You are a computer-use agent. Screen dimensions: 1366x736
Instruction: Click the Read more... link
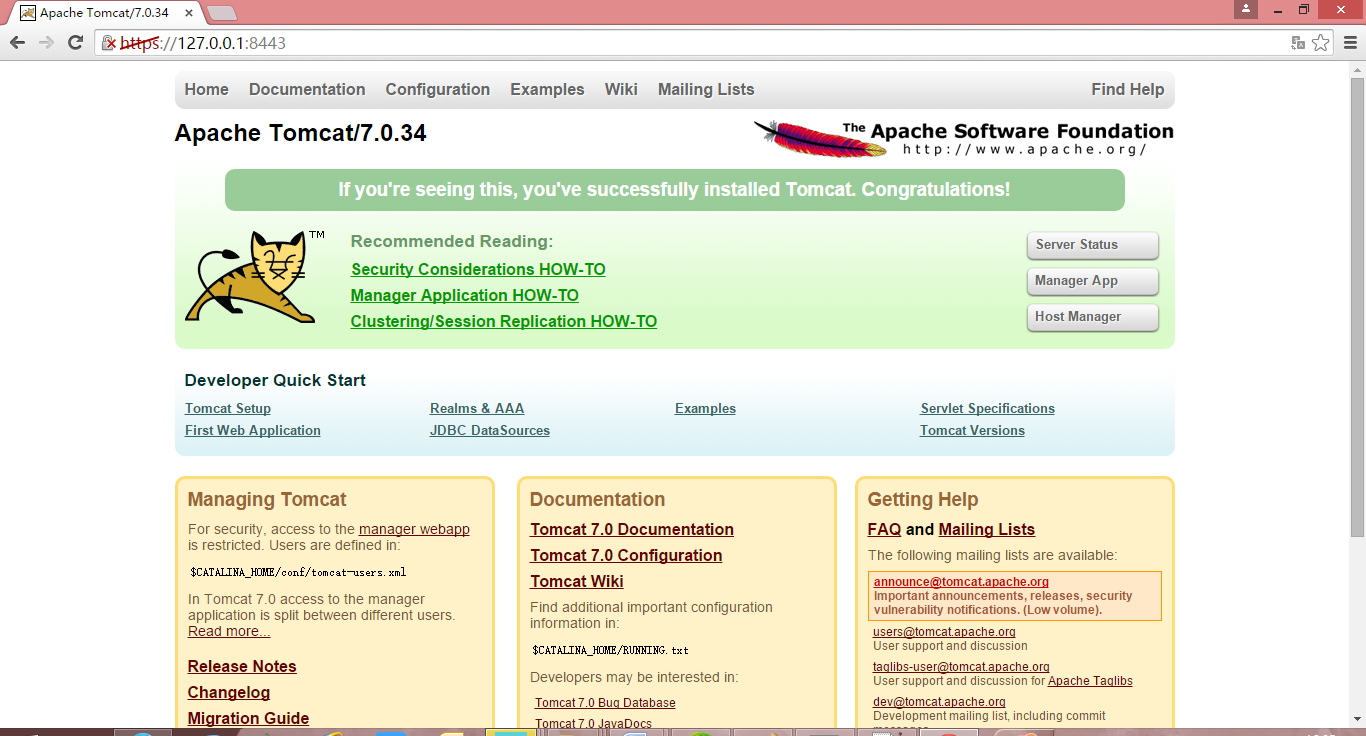(229, 631)
